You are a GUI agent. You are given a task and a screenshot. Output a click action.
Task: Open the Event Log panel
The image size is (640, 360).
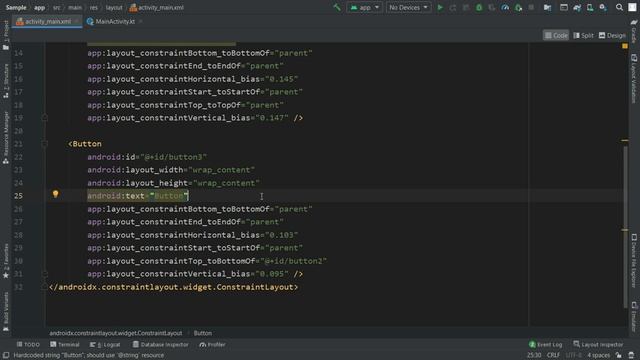coord(545,344)
